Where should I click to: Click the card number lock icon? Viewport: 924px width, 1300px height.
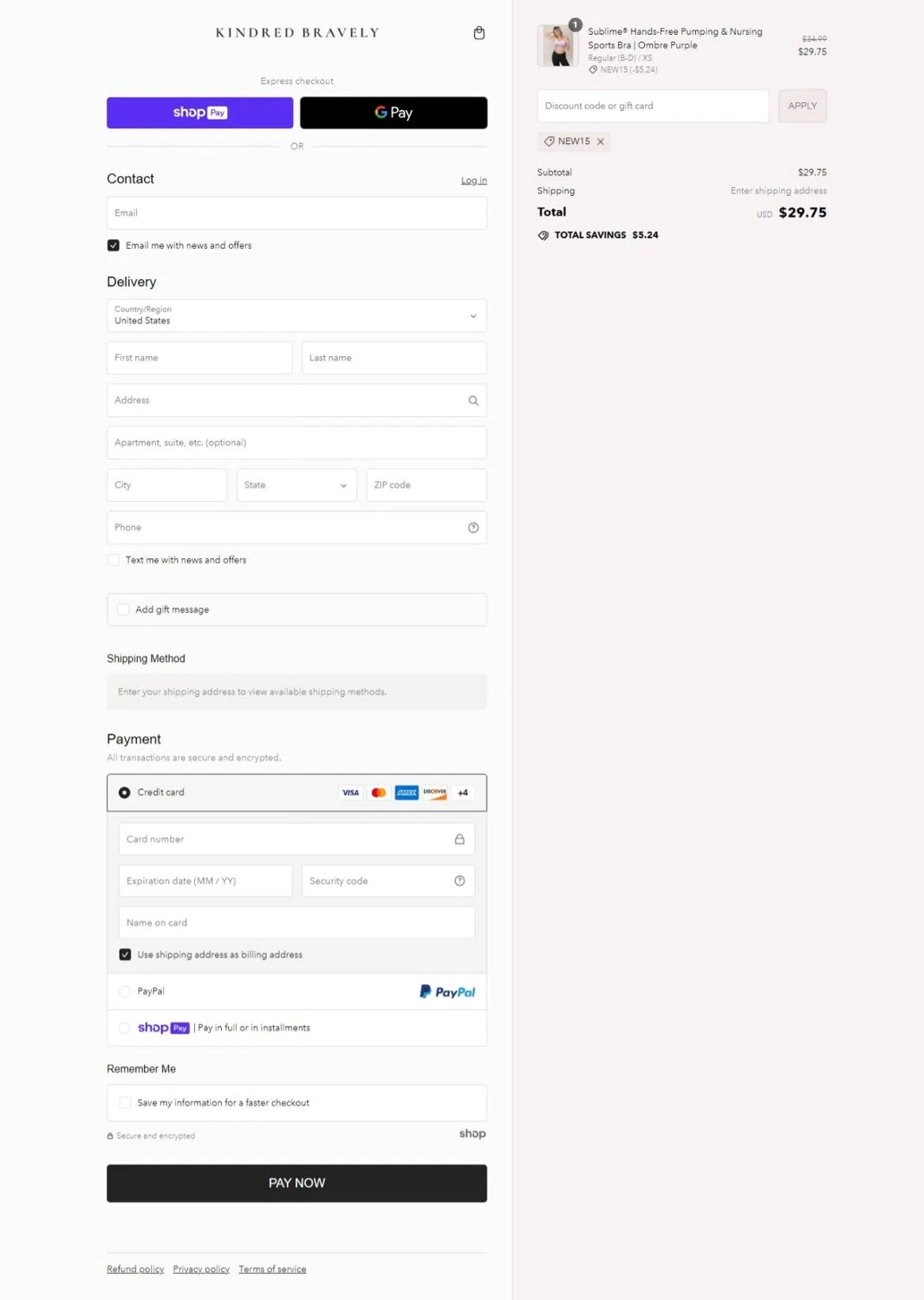click(x=459, y=839)
